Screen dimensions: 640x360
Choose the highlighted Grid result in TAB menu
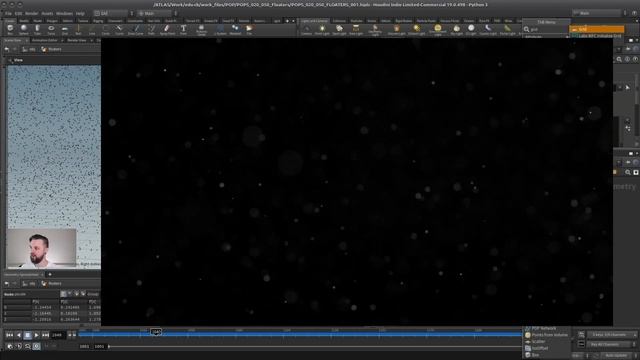point(597,29)
